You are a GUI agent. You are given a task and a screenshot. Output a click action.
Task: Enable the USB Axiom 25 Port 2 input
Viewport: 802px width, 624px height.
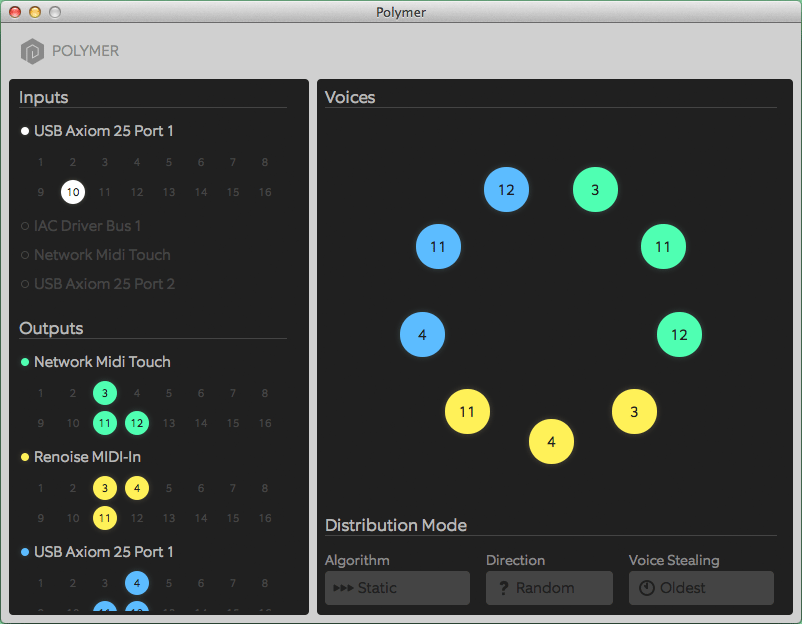tap(98, 284)
